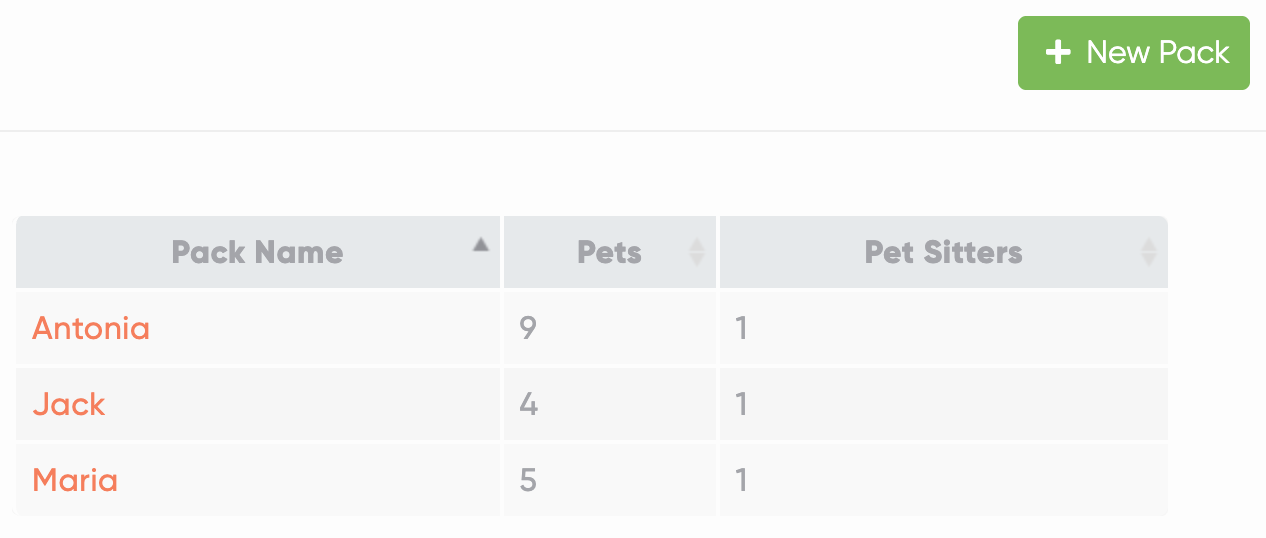Open the Antonia pack link

[91, 328]
